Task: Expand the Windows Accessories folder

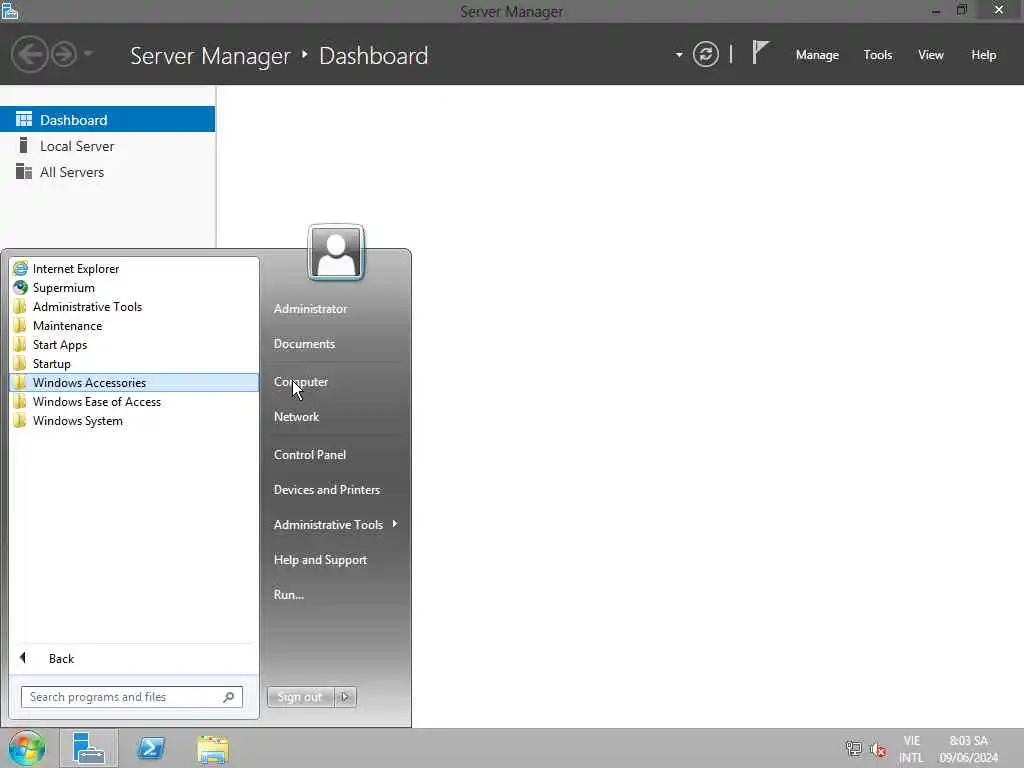Action: 134,382
